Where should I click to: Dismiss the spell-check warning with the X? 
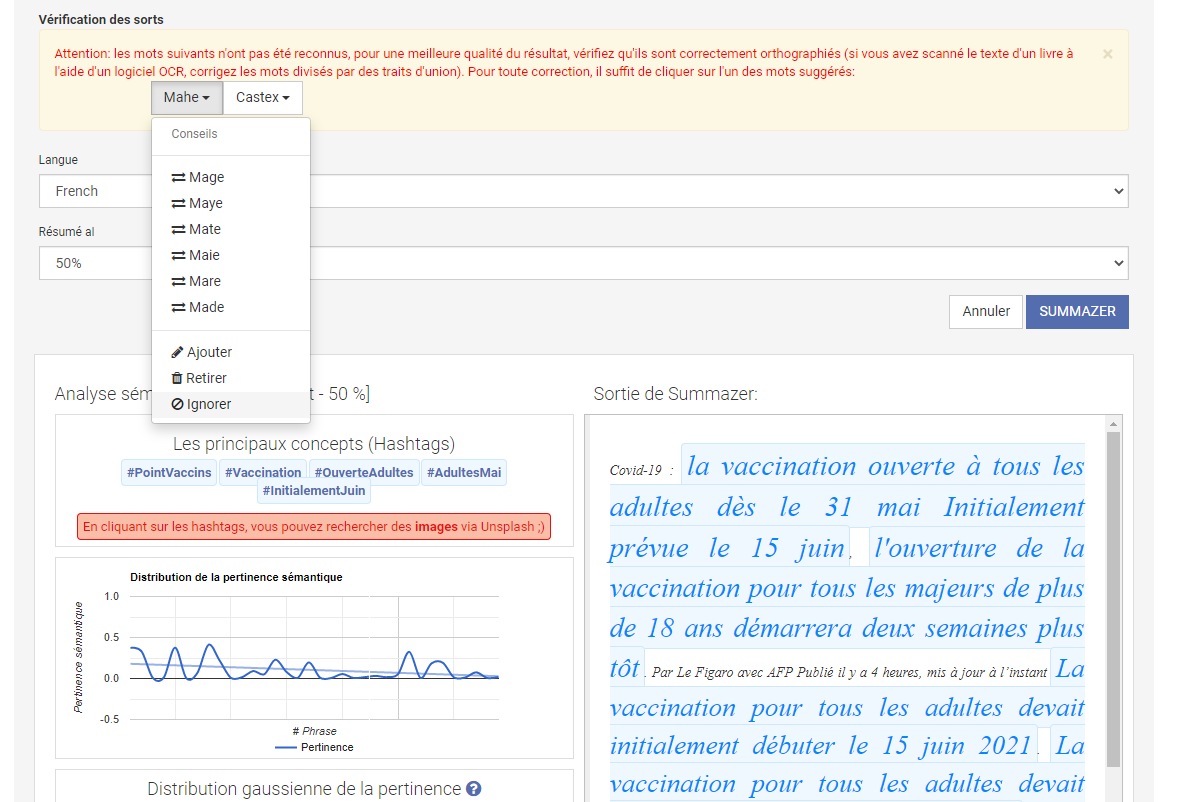[1107, 54]
